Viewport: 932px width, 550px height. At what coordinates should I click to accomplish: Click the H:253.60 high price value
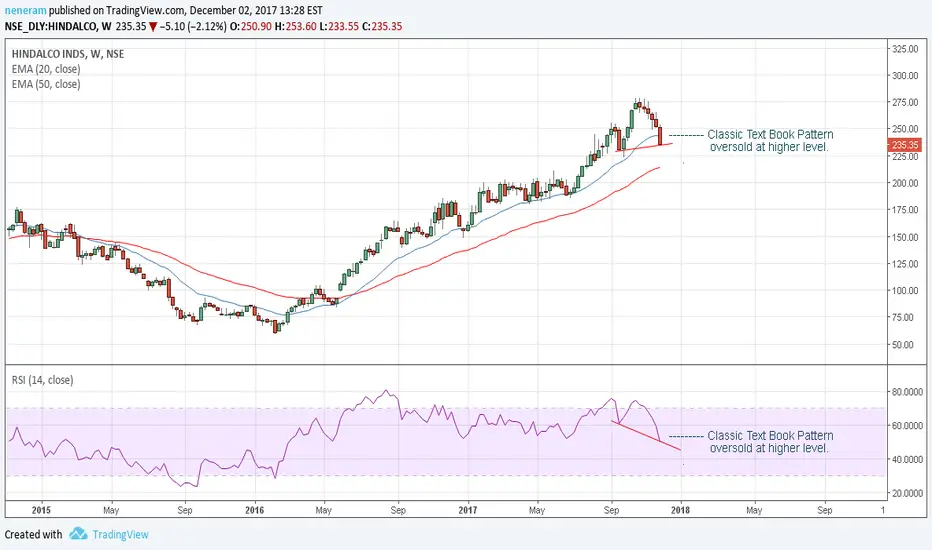click(x=296, y=26)
